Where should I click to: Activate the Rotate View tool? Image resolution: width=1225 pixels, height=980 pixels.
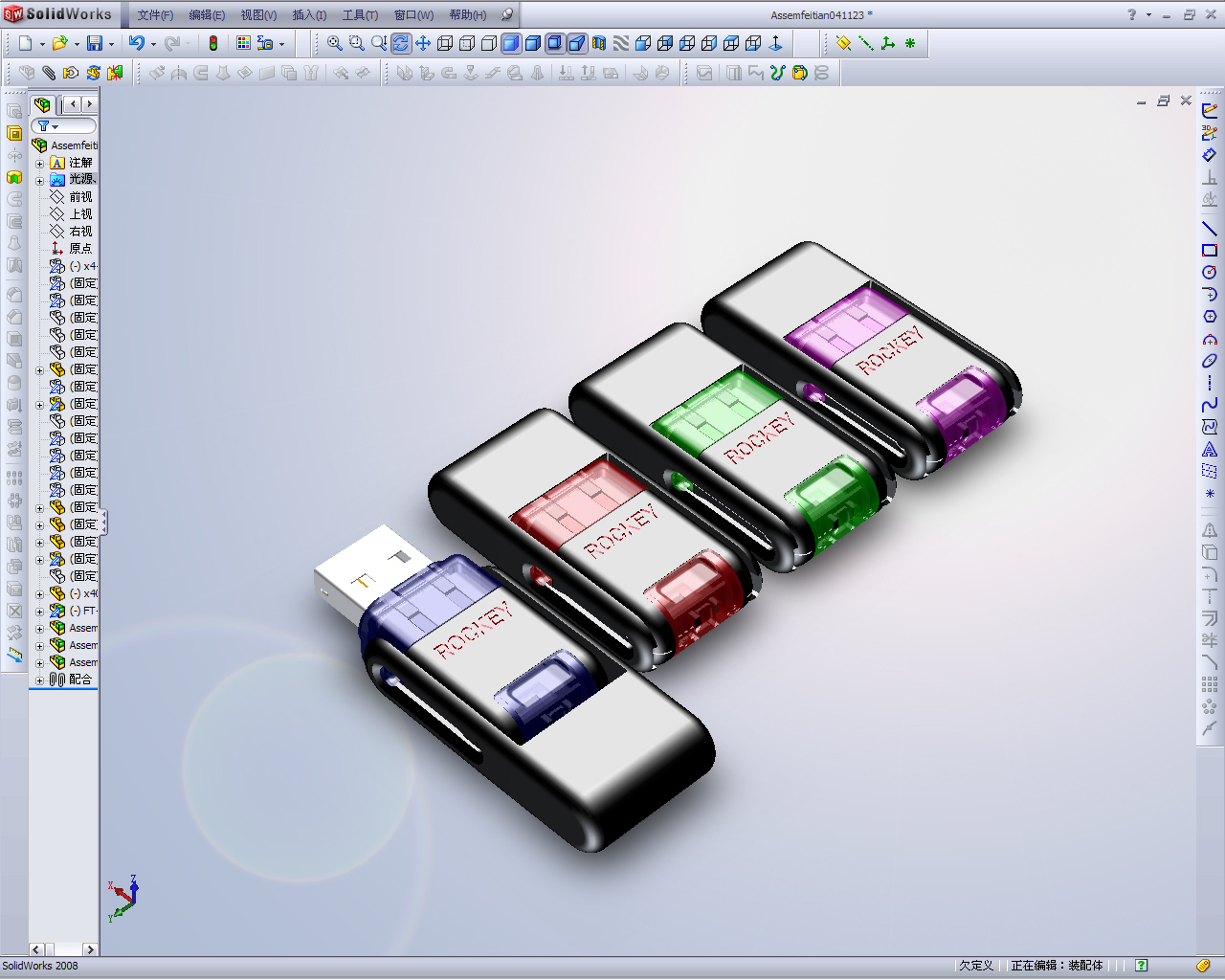pos(401,43)
